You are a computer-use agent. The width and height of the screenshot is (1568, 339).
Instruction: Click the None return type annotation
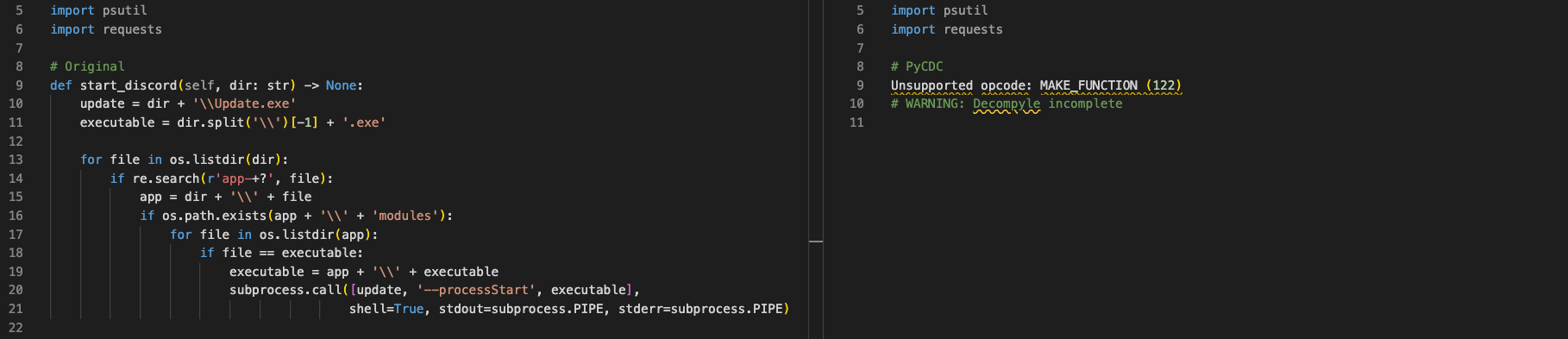(x=341, y=85)
